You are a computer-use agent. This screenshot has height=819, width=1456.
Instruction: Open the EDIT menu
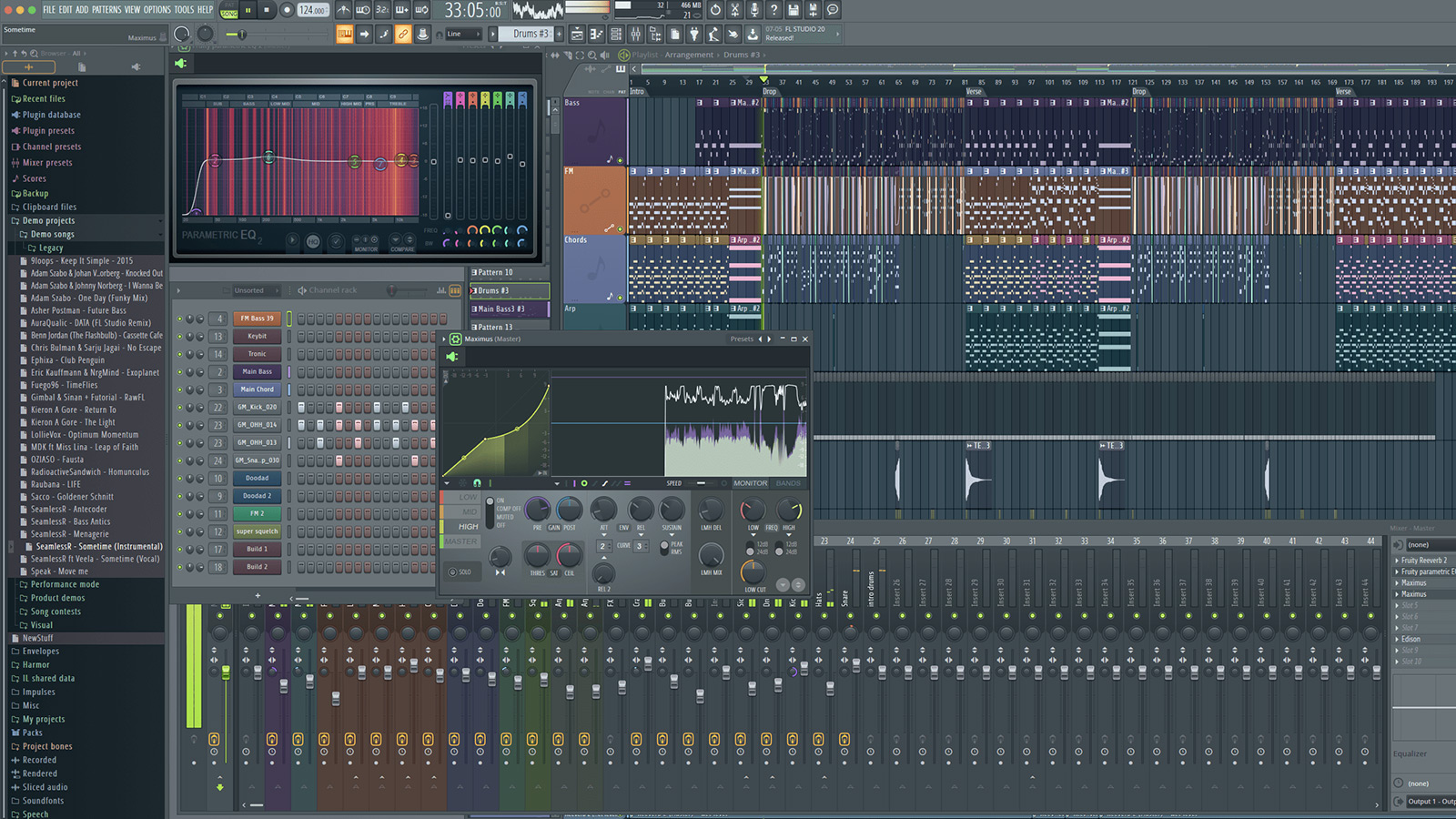[x=66, y=10]
